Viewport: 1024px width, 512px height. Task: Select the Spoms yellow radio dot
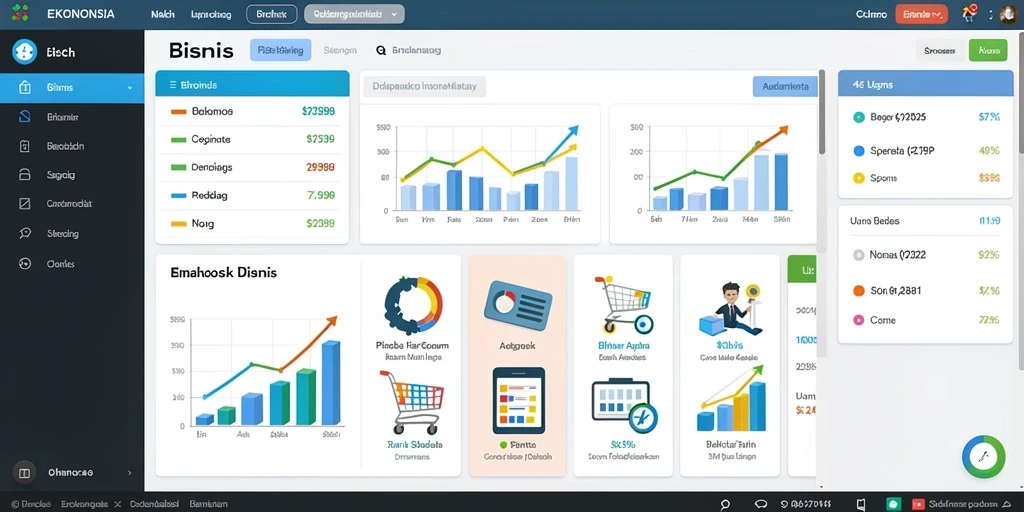click(859, 178)
